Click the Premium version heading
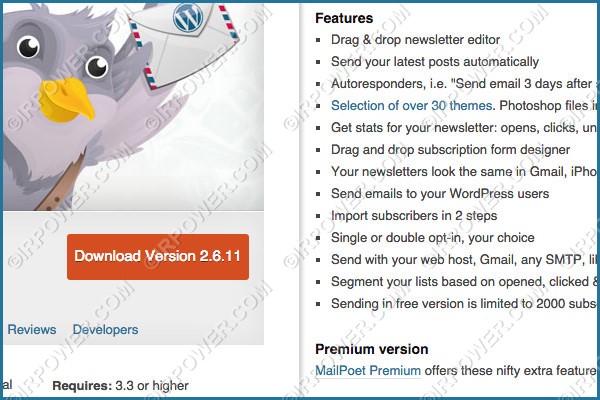600x400 pixels. pyautogui.click(x=372, y=349)
